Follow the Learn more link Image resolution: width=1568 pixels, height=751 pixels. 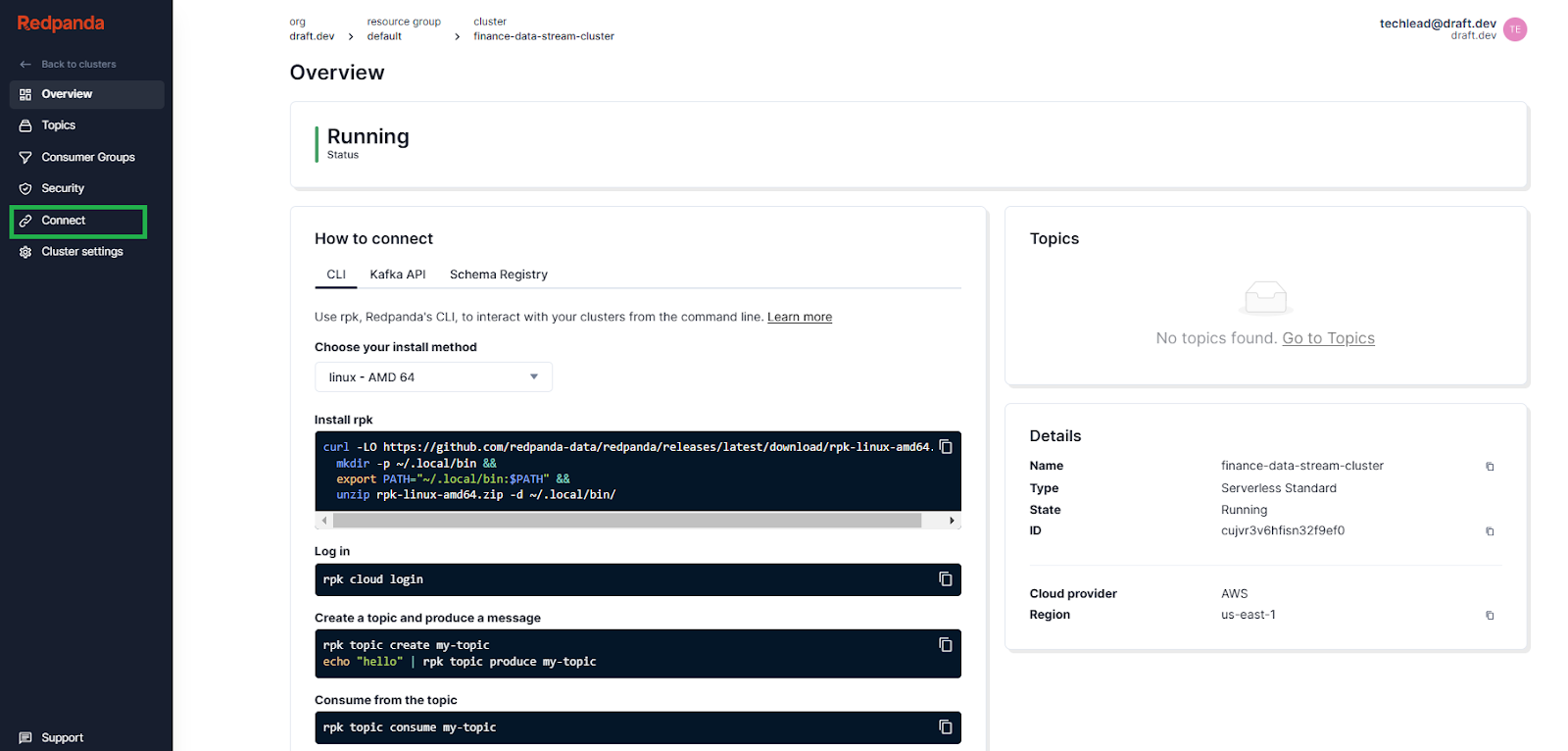[800, 317]
